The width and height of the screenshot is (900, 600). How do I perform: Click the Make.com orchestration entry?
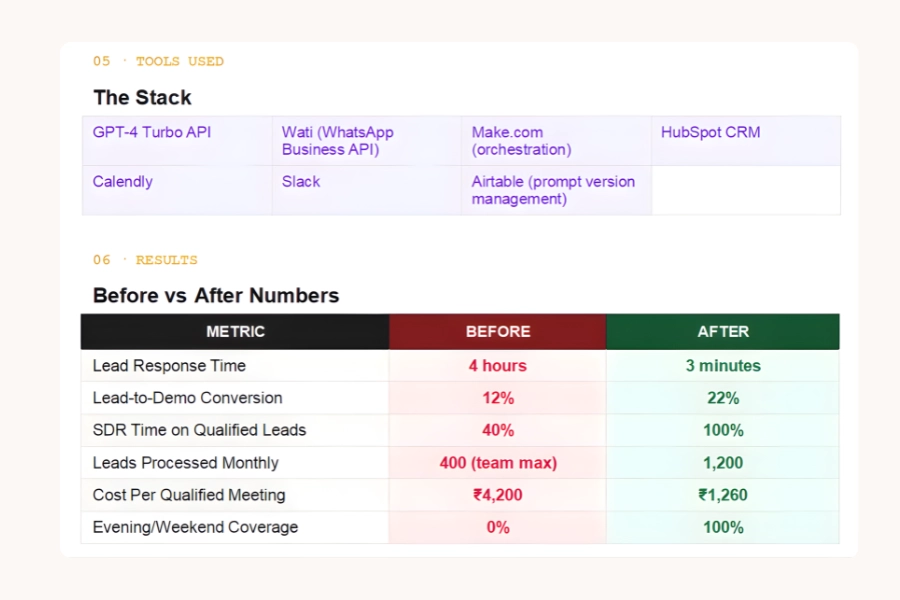click(521, 141)
